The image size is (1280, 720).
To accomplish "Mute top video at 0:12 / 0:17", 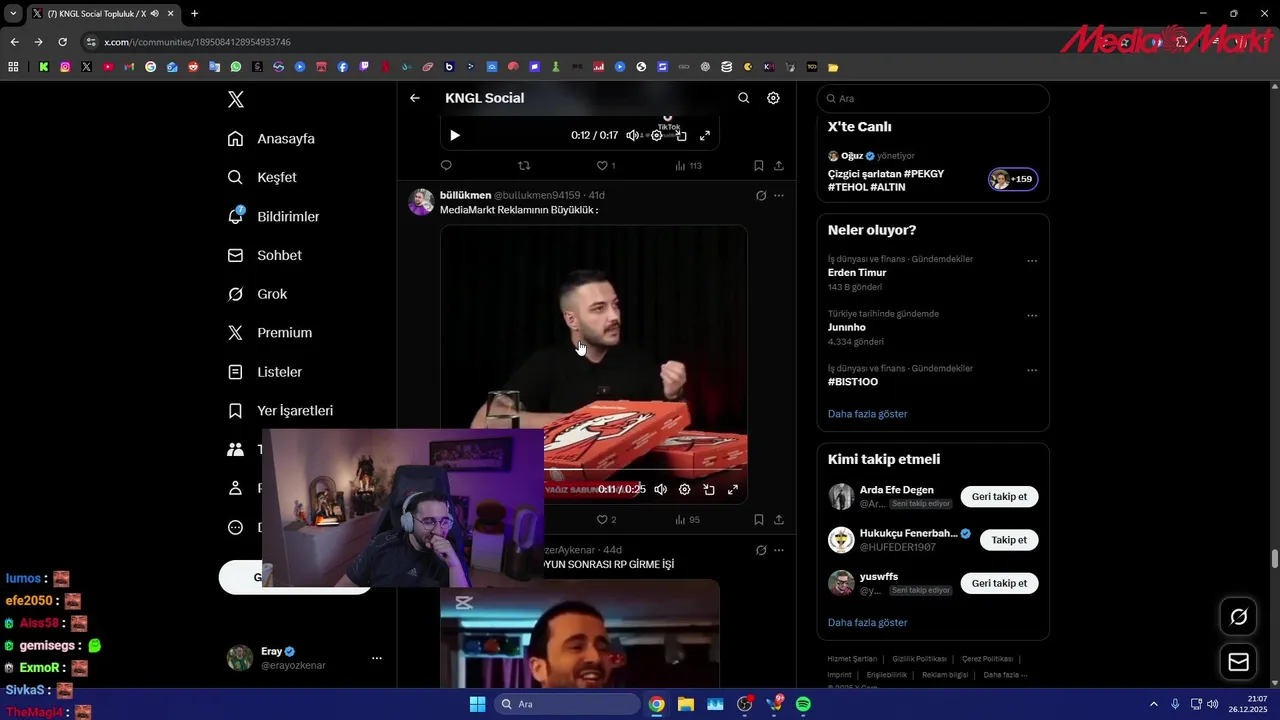I will (x=633, y=135).
